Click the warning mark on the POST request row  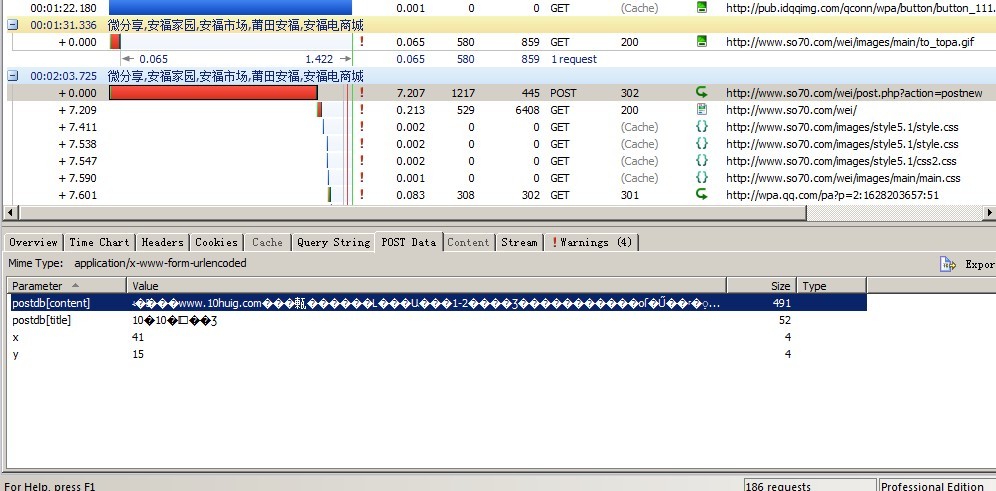click(361, 93)
